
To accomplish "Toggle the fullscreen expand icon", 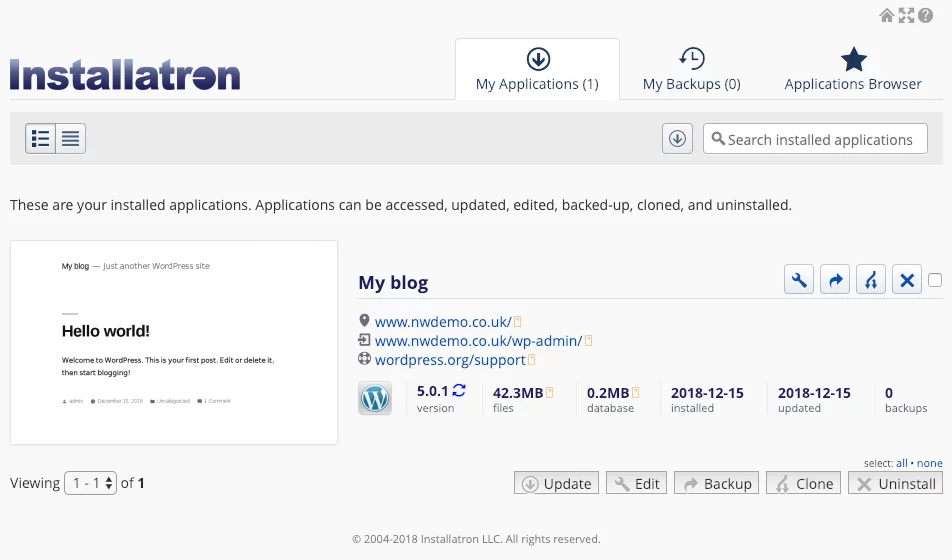I will pyautogui.click(x=906, y=15).
